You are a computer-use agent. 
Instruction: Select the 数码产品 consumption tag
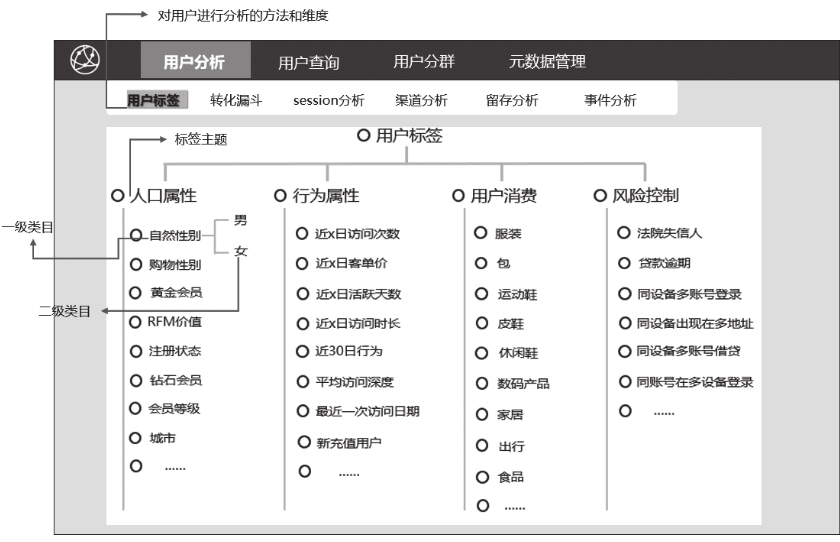pos(513,383)
